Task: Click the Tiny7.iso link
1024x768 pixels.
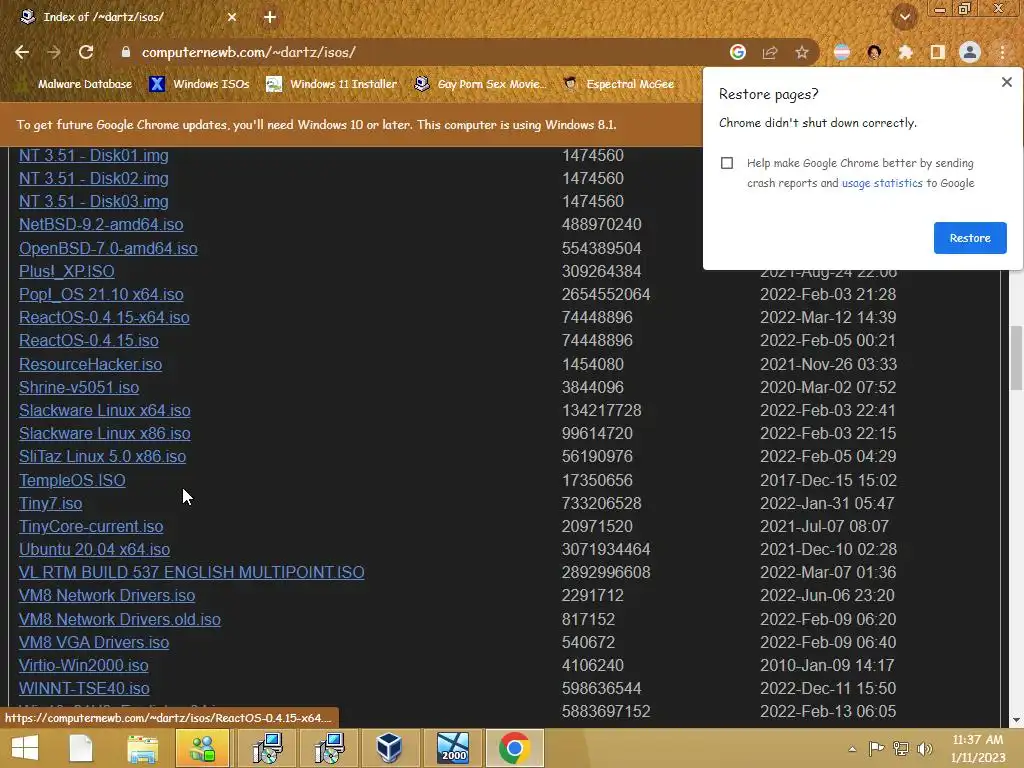Action: [50, 504]
